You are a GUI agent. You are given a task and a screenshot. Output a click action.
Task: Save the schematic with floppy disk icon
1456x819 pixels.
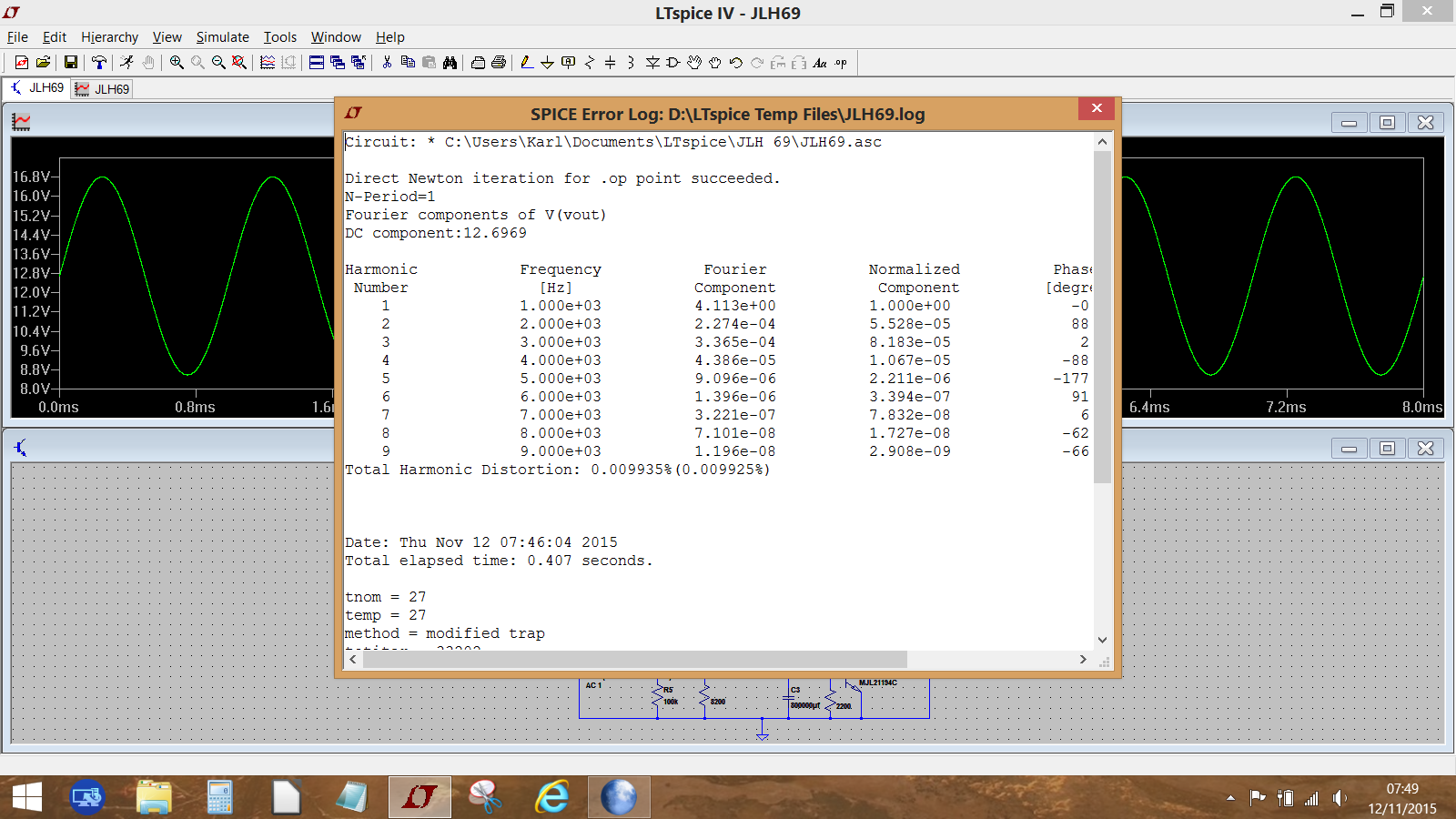click(70, 63)
